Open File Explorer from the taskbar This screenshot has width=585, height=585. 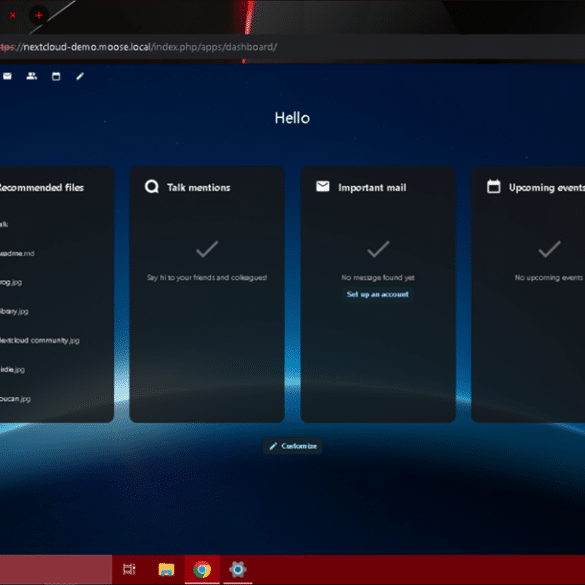[166, 570]
